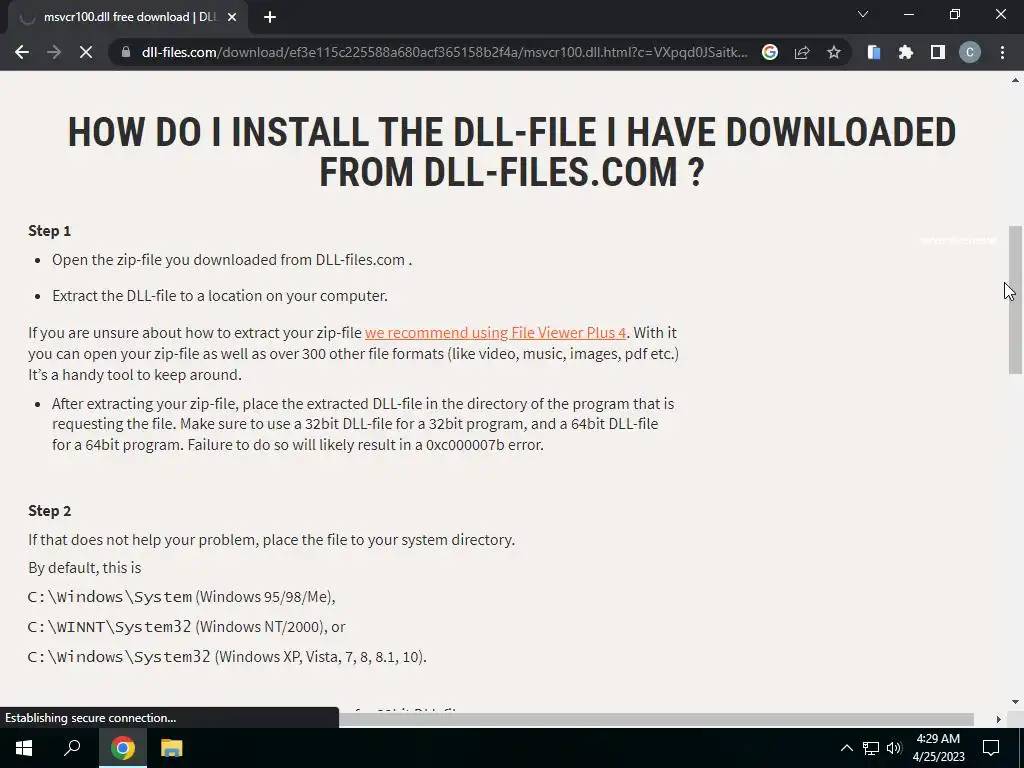Click the dll-files.com address bar
This screenshot has height=768, width=1024.
click(444, 52)
